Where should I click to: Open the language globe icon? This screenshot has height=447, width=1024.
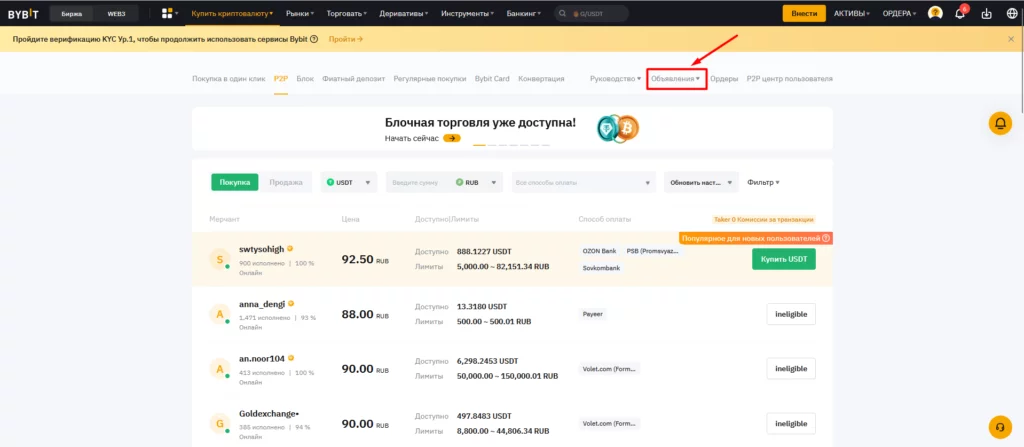(x=1012, y=13)
